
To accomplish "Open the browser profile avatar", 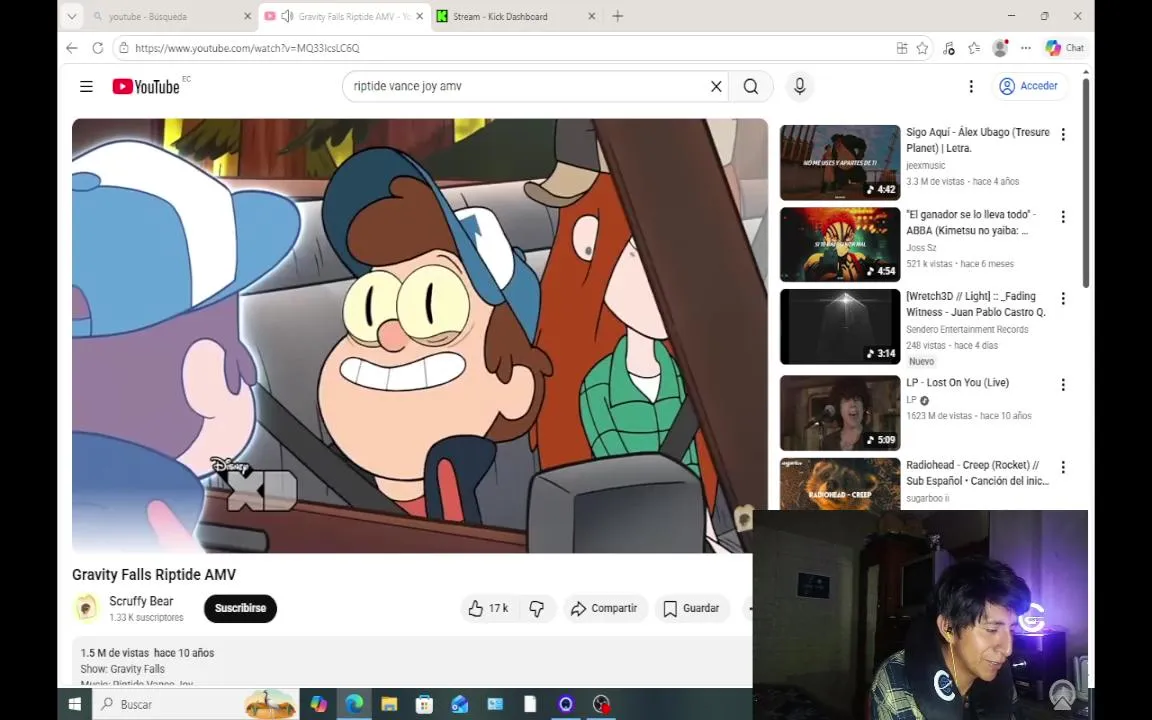I will 1000,48.
